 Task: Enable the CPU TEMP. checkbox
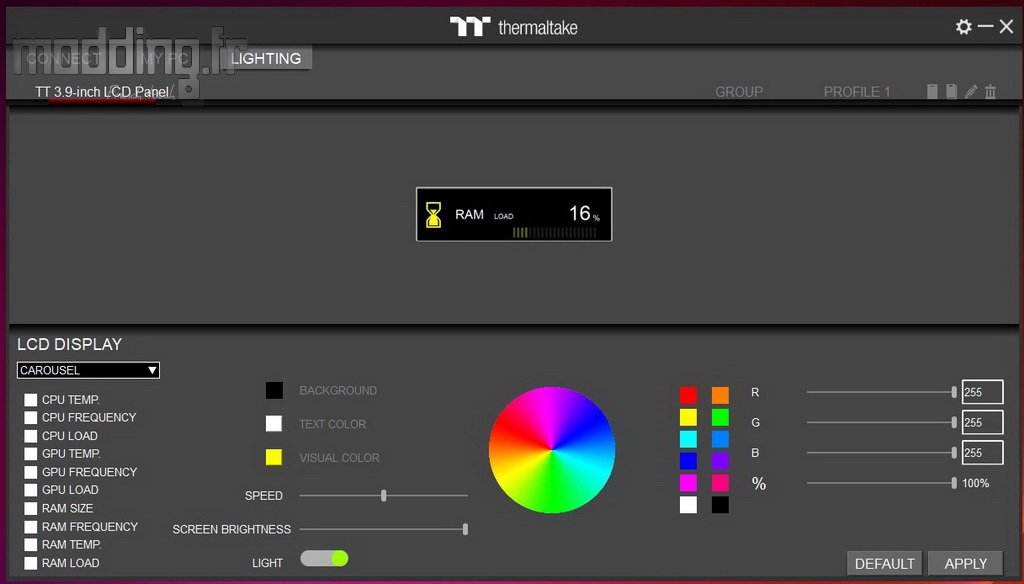pyautogui.click(x=31, y=400)
